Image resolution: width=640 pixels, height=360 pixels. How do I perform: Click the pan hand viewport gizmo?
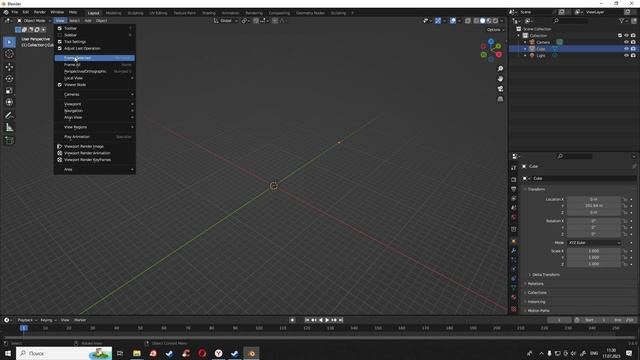coord(500,78)
